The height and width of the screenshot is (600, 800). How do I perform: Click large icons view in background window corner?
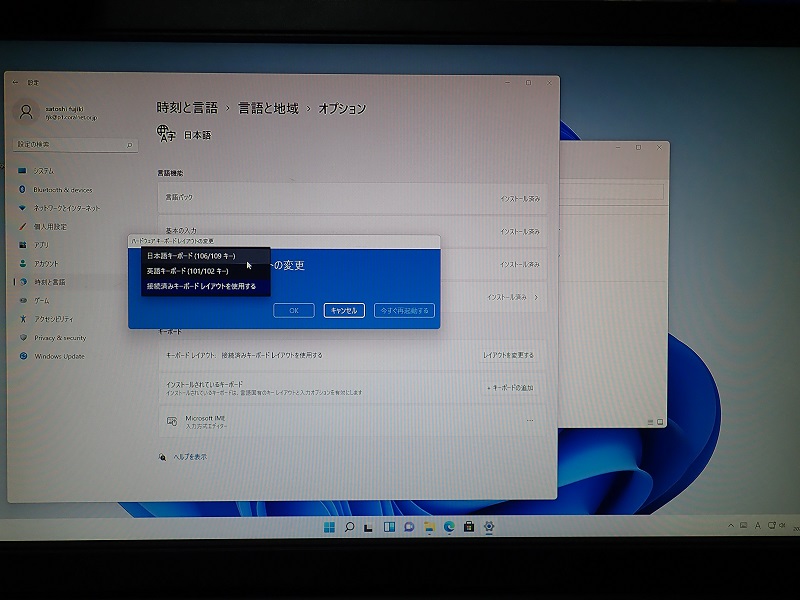660,422
